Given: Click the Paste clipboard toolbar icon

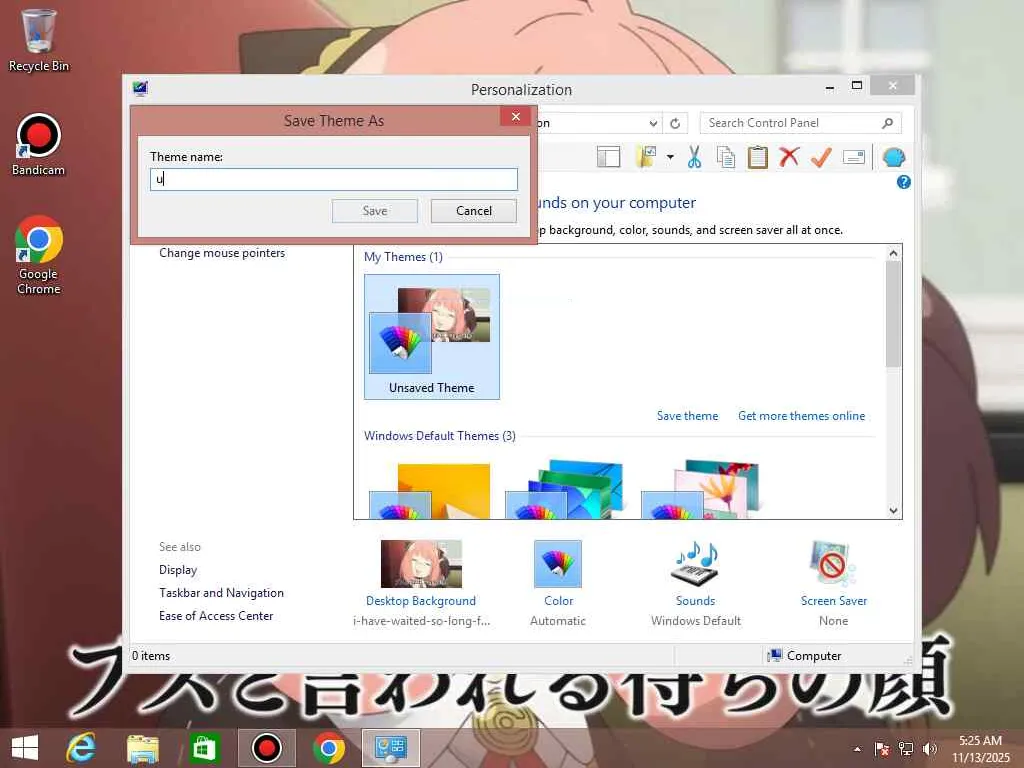Looking at the screenshot, I should tap(758, 157).
